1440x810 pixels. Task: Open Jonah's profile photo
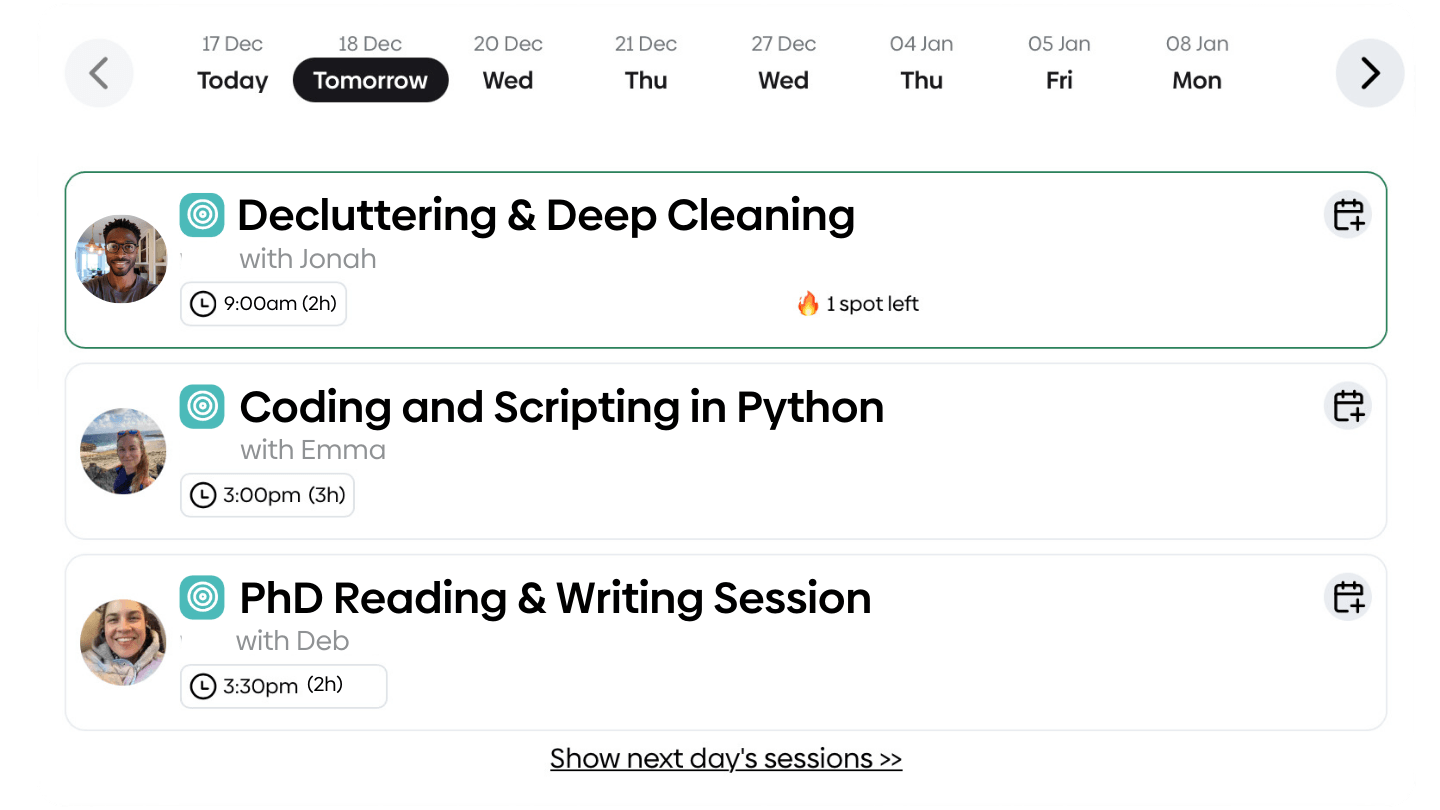click(122, 259)
